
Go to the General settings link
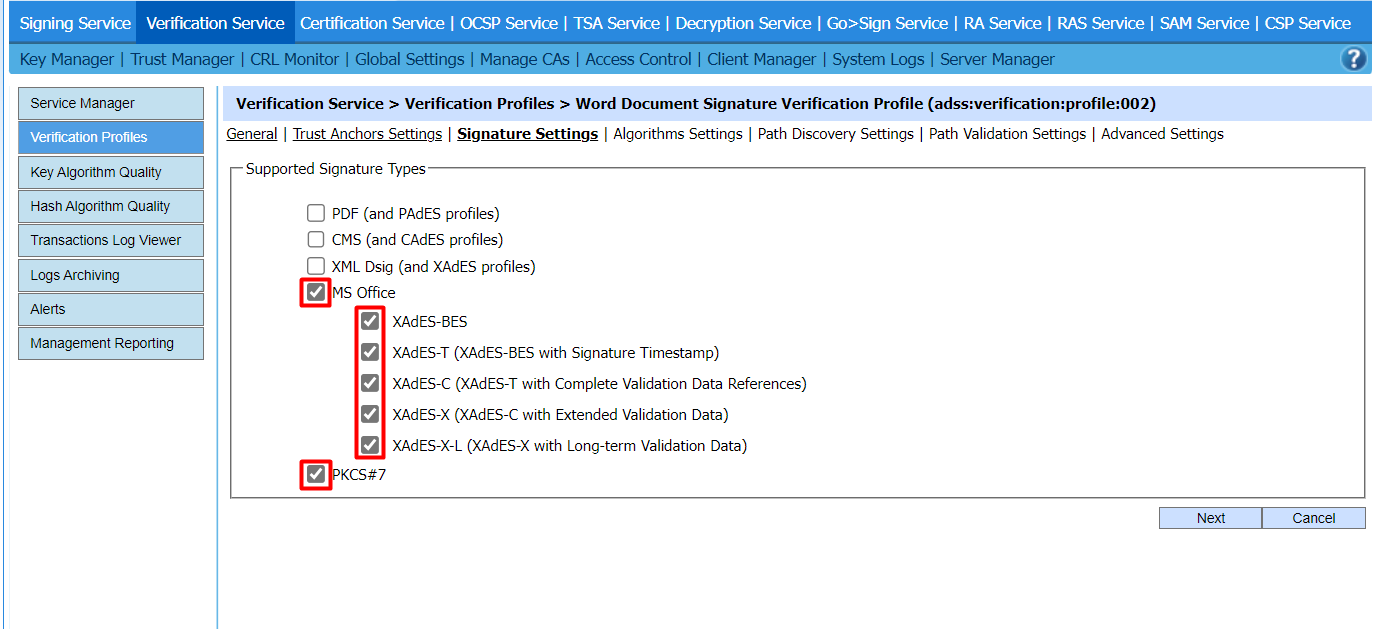pos(251,134)
